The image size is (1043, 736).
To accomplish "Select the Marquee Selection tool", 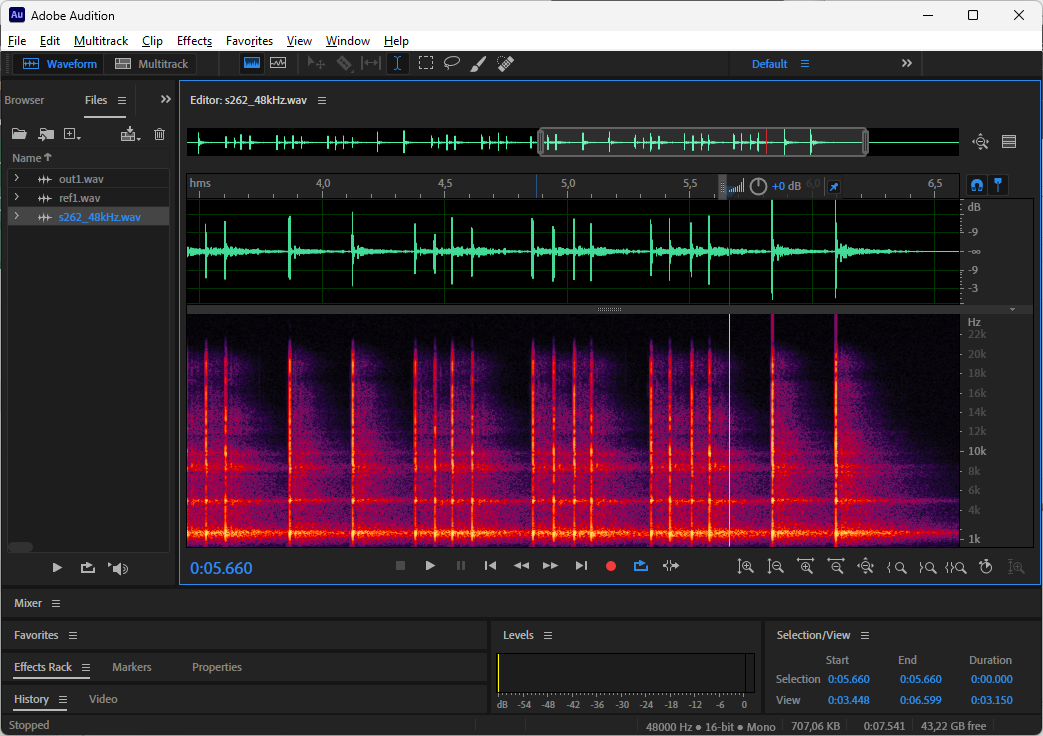I will [426, 63].
